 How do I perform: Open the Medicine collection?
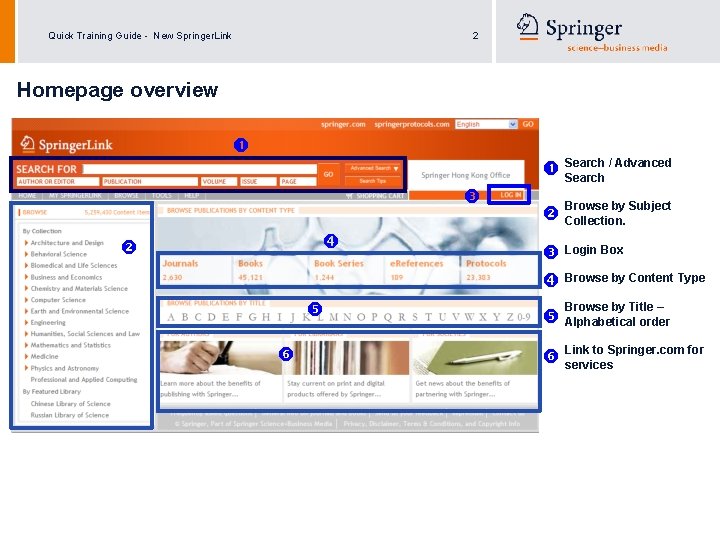coord(44,356)
